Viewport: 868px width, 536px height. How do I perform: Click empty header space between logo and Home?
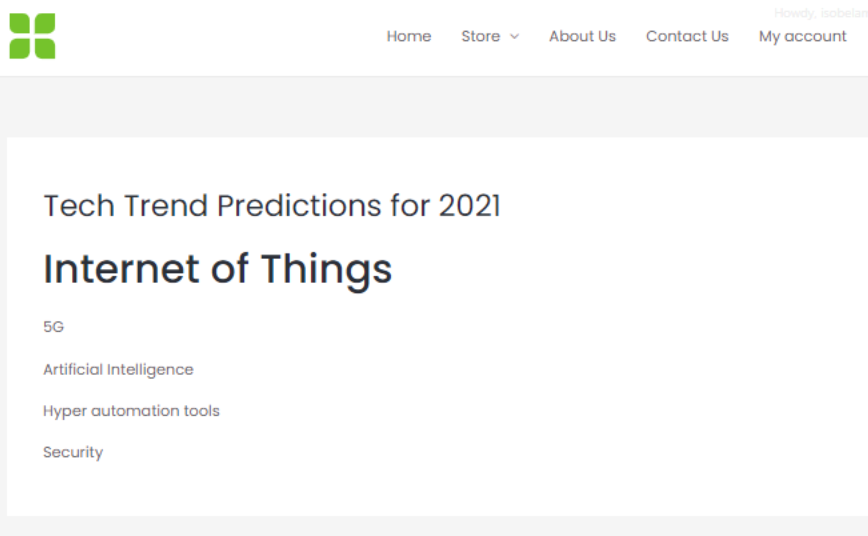(x=221, y=37)
